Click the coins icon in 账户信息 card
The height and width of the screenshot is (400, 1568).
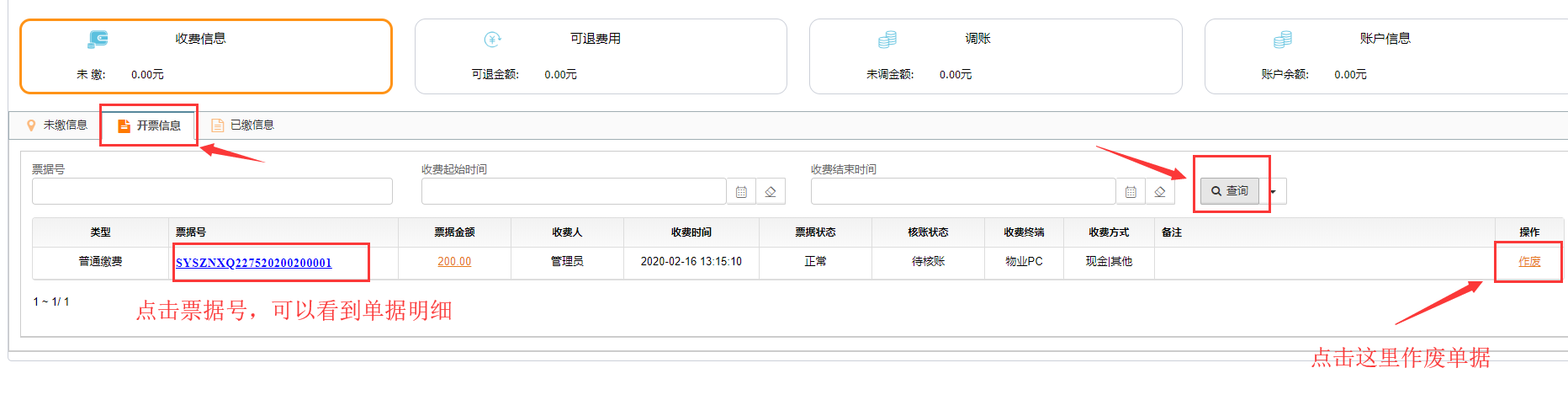pos(1282,39)
